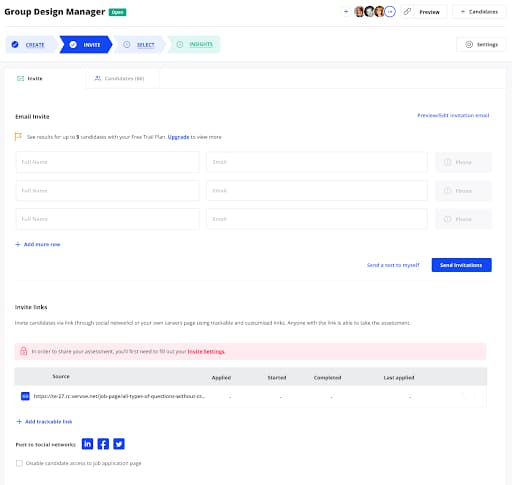Click the Twitter share icon
Screen dimensions: 512x485
point(119,444)
